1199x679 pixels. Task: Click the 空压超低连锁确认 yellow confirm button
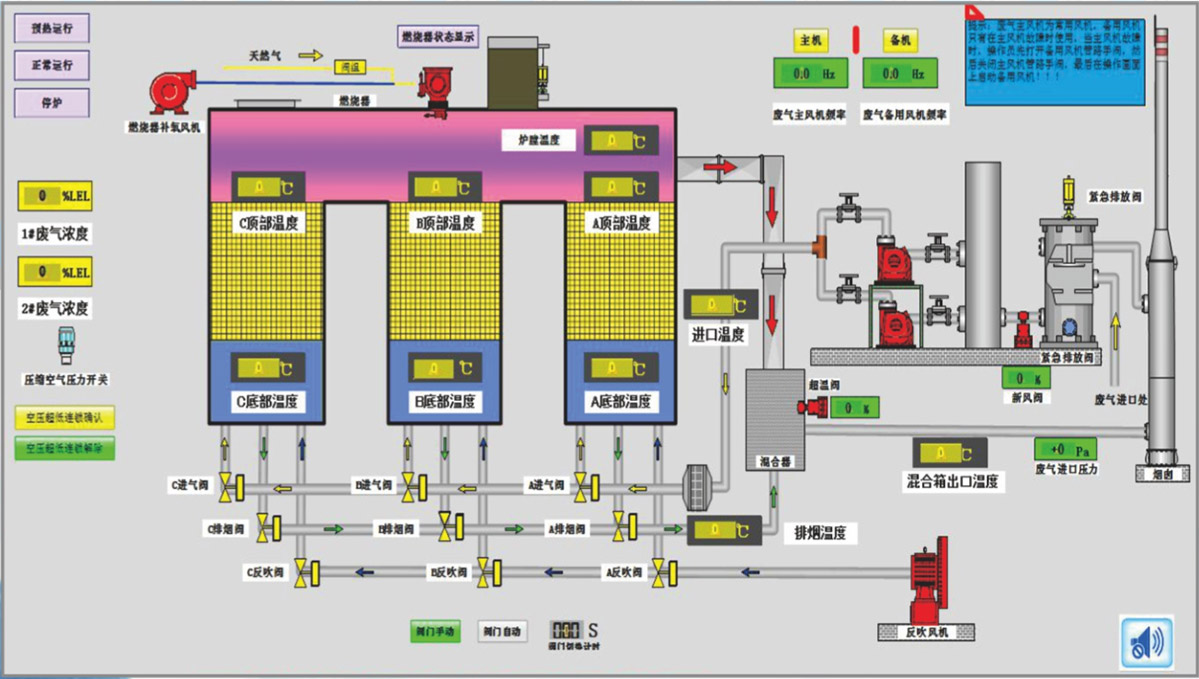tap(65, 417)
